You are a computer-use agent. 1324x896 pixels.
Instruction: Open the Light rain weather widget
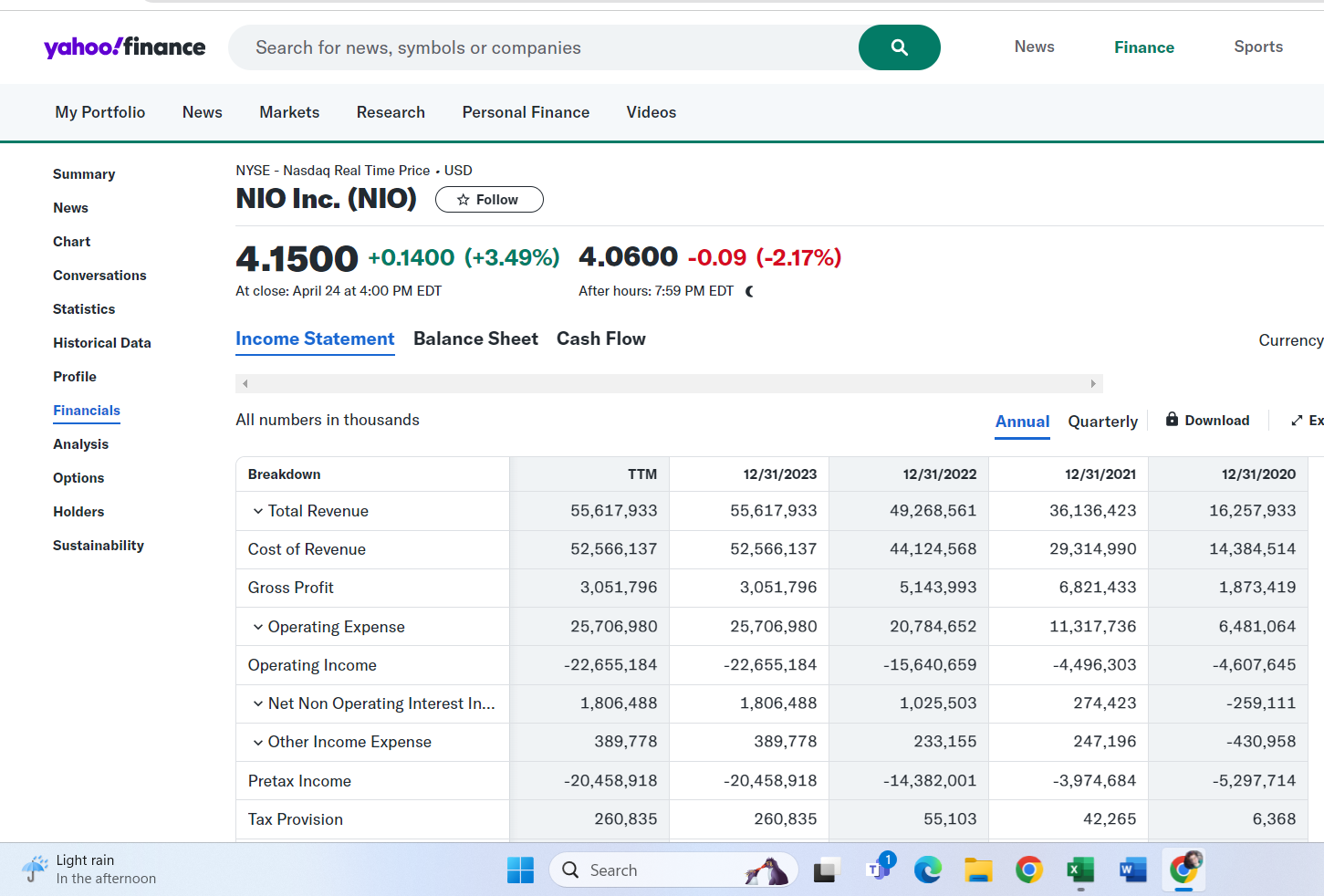pyautogui.click(x=89, y=870)
